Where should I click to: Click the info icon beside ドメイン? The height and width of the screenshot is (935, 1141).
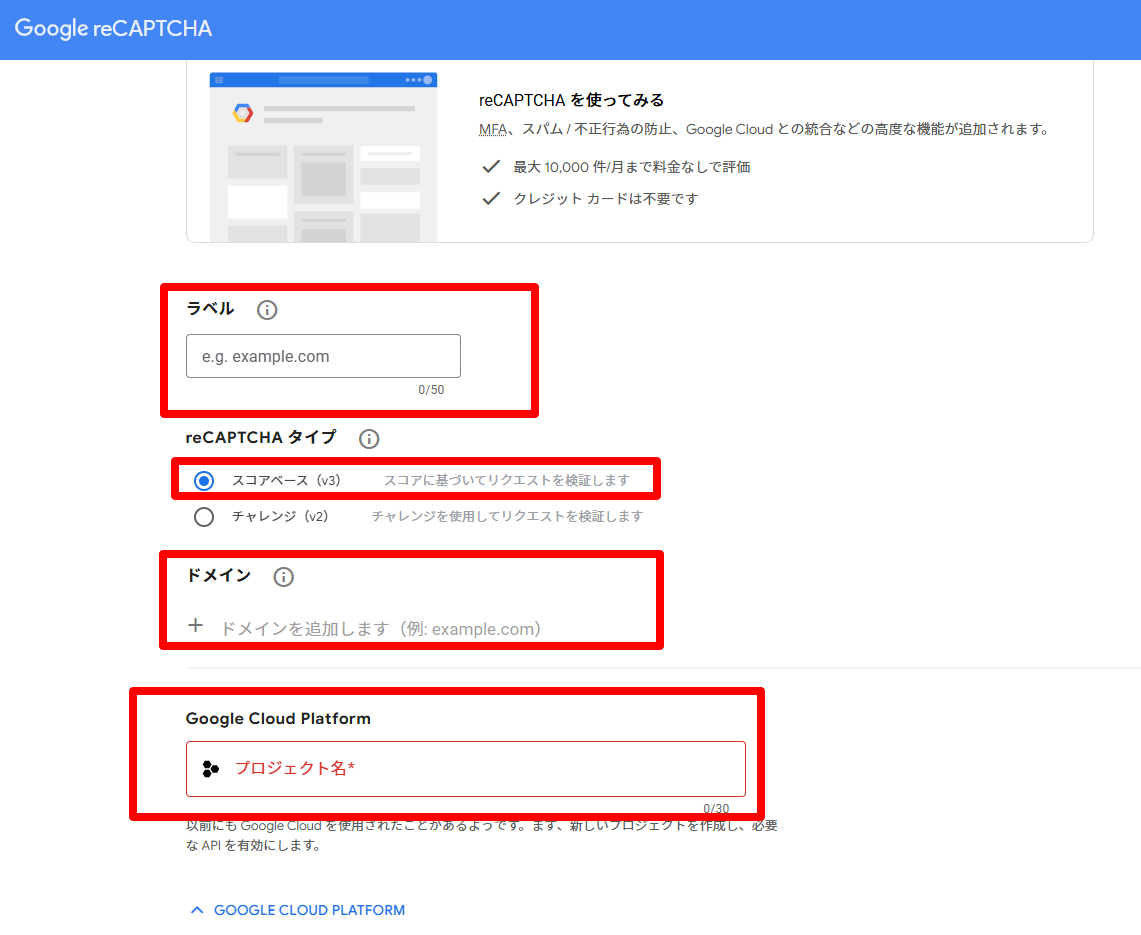tap(284, 577)
